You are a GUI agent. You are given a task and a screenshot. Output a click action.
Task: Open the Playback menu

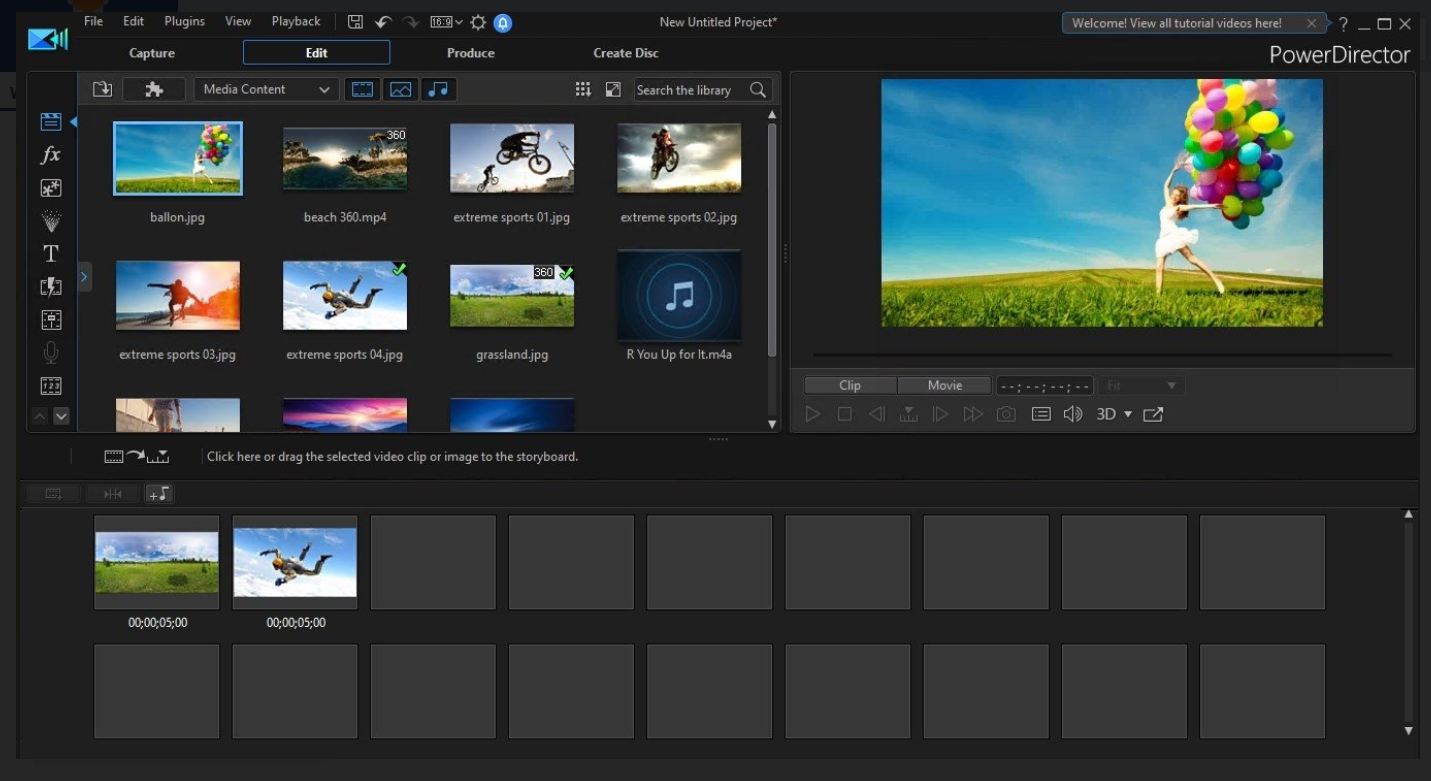tap(296, 21)
